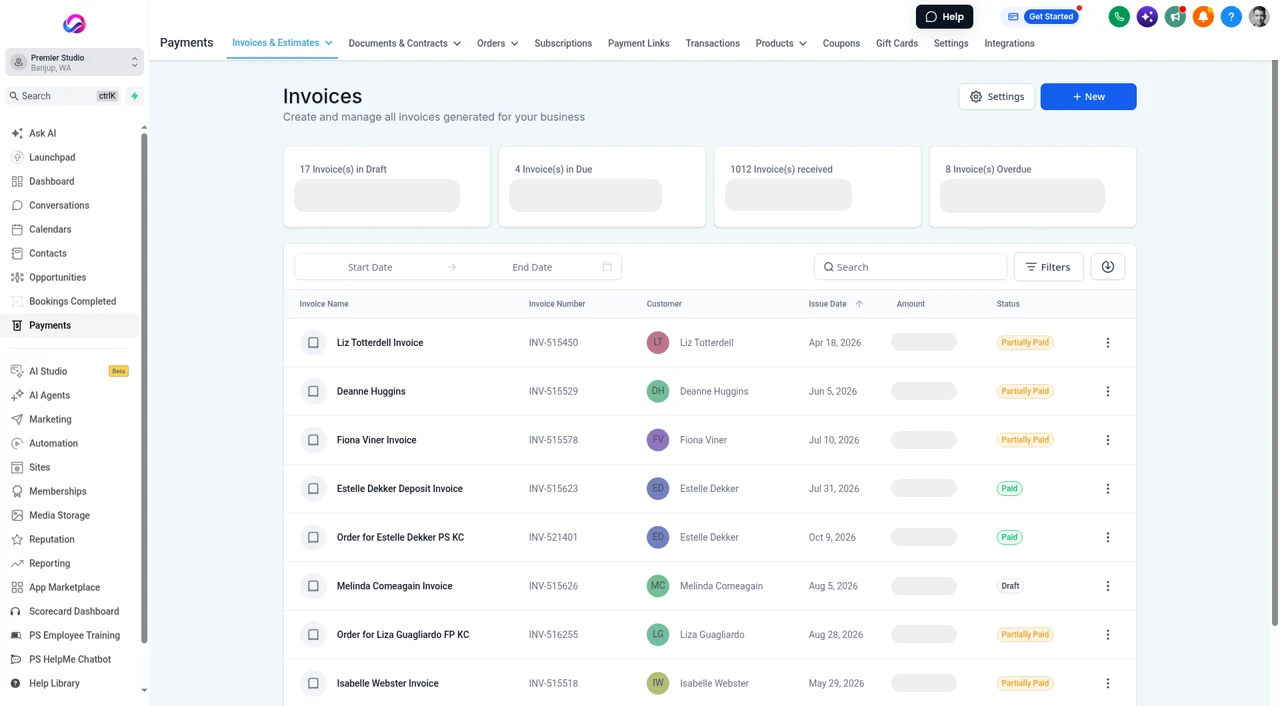
Task: Switch to the Payment Links tab
Action: tap(638, 44)
